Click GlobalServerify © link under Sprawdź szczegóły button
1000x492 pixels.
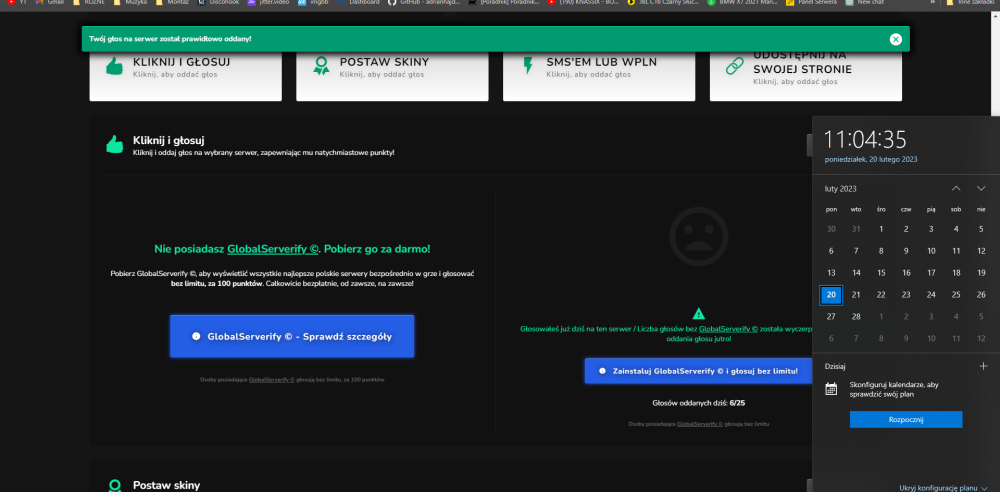[x=272, y=380]
